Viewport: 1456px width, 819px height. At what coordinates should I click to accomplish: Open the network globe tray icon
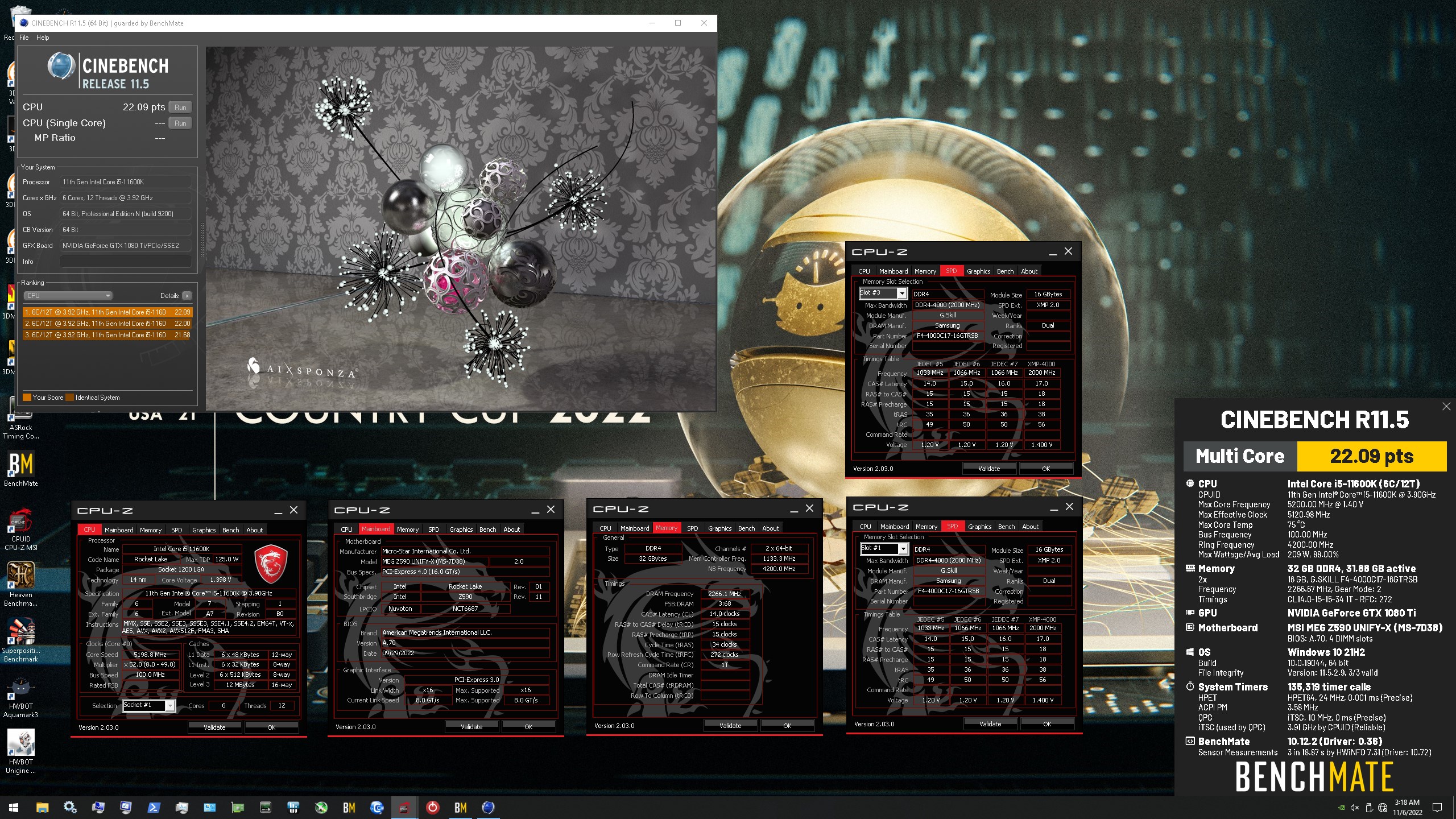click(x=1383, y=808)
